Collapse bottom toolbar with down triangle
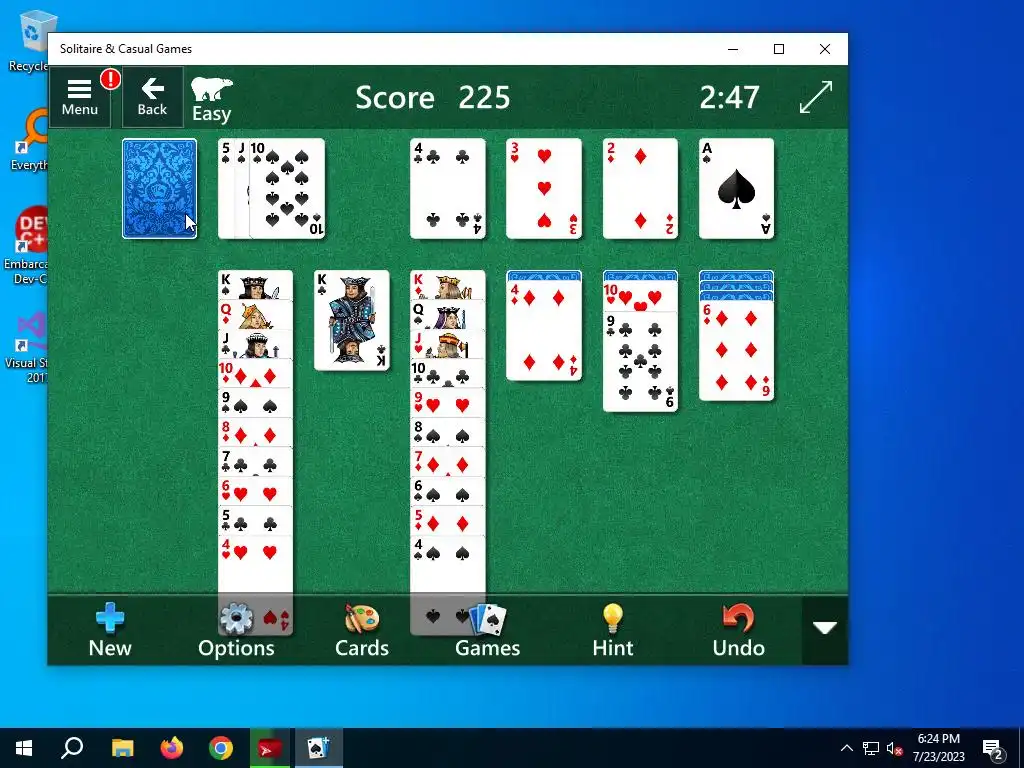Screen dimensions: 1024x768 [825, 628]
